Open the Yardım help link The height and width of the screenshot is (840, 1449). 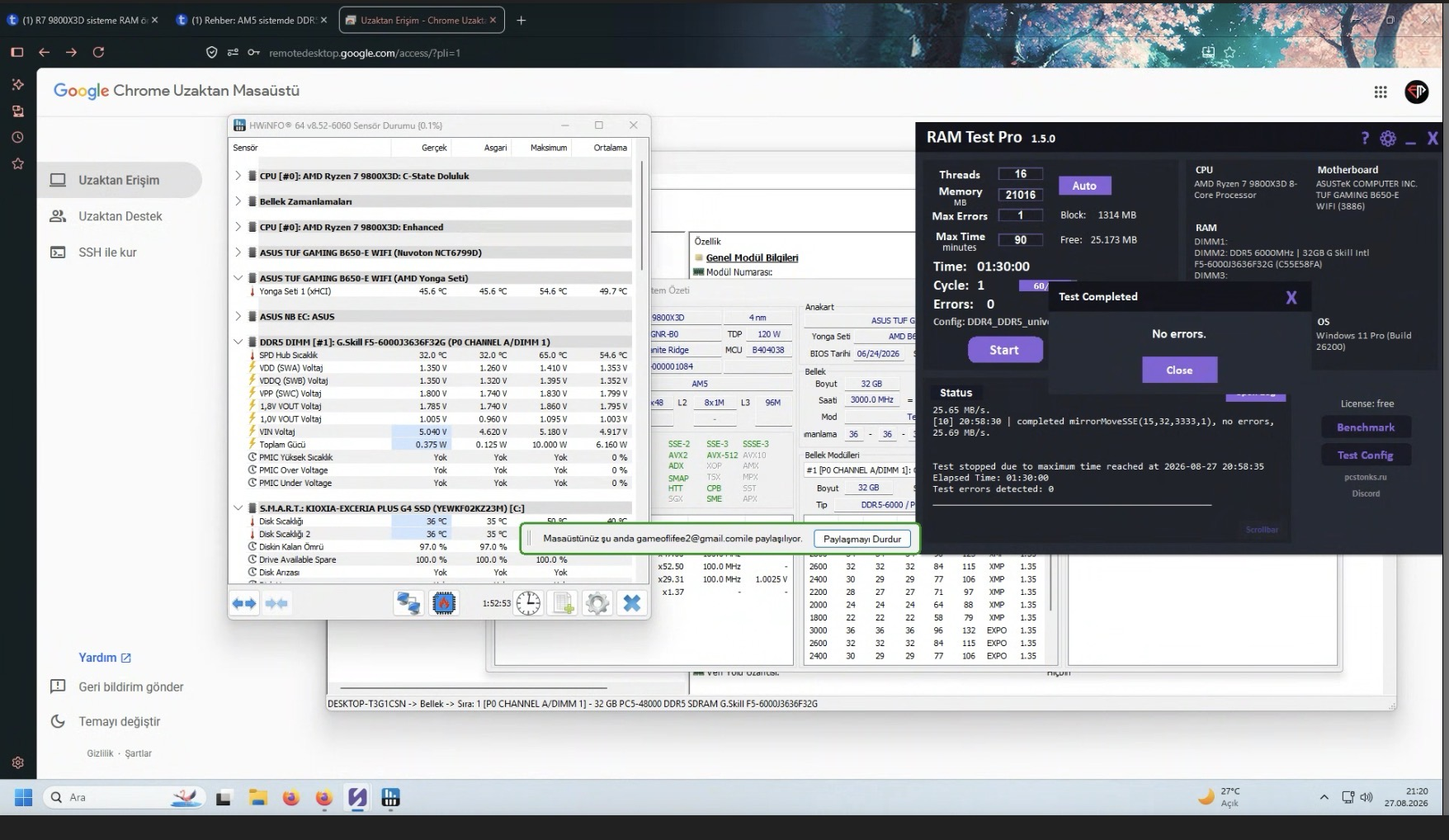point(105,658)
